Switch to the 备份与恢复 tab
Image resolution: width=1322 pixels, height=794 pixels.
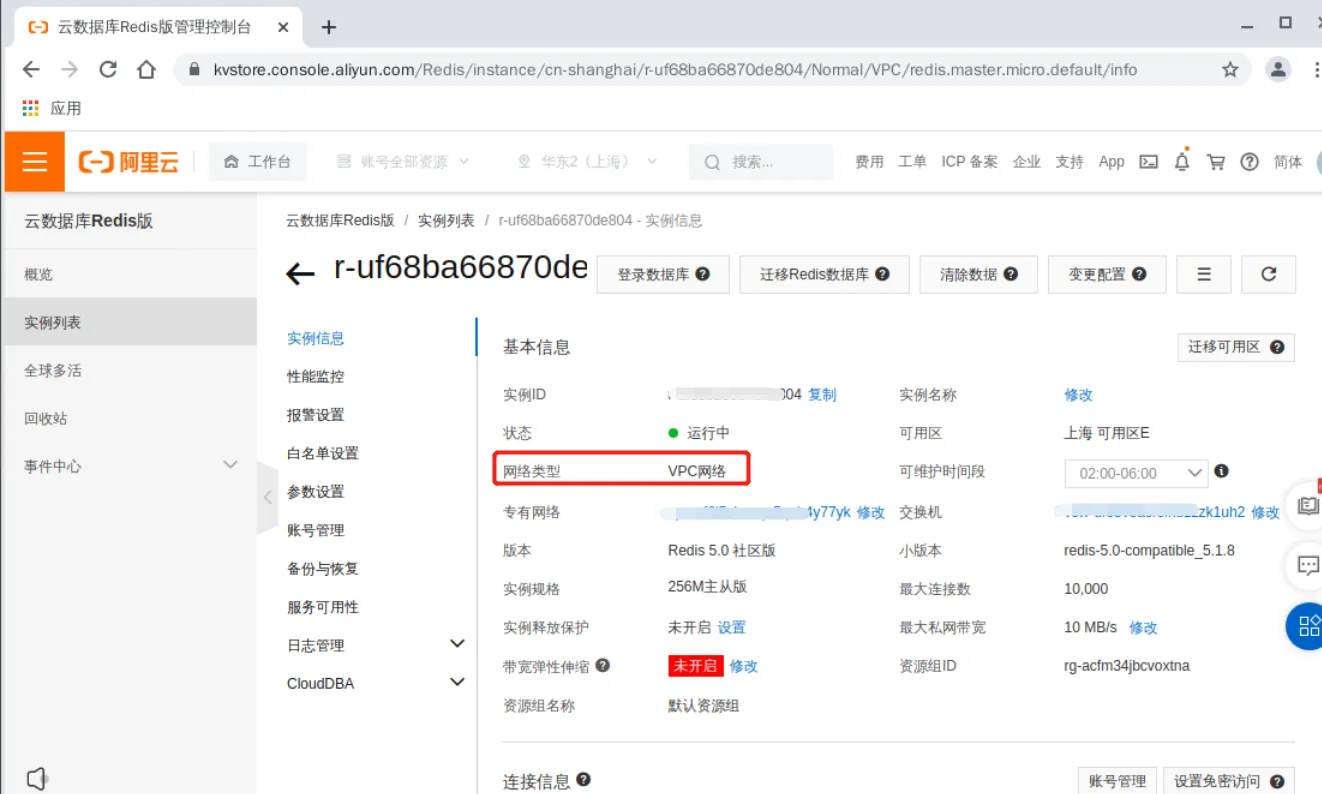coord(323,568)
